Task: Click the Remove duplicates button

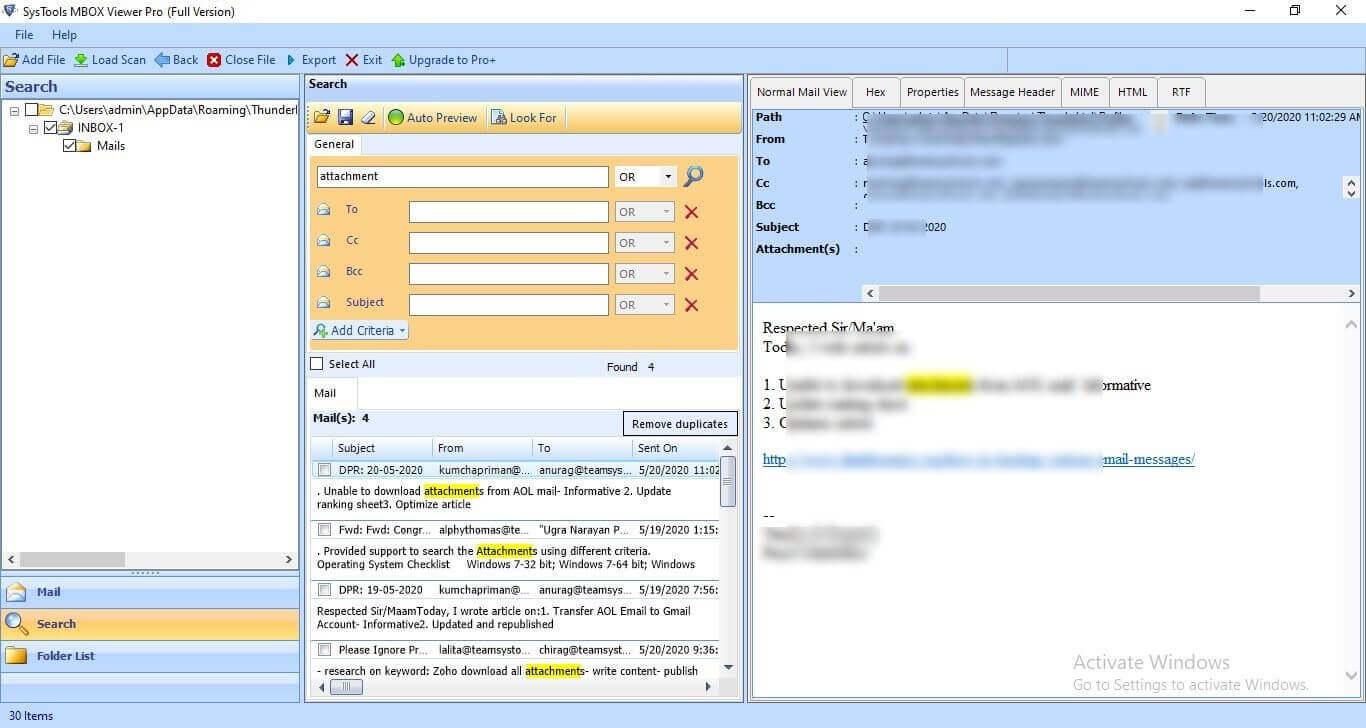Action: 680,424
